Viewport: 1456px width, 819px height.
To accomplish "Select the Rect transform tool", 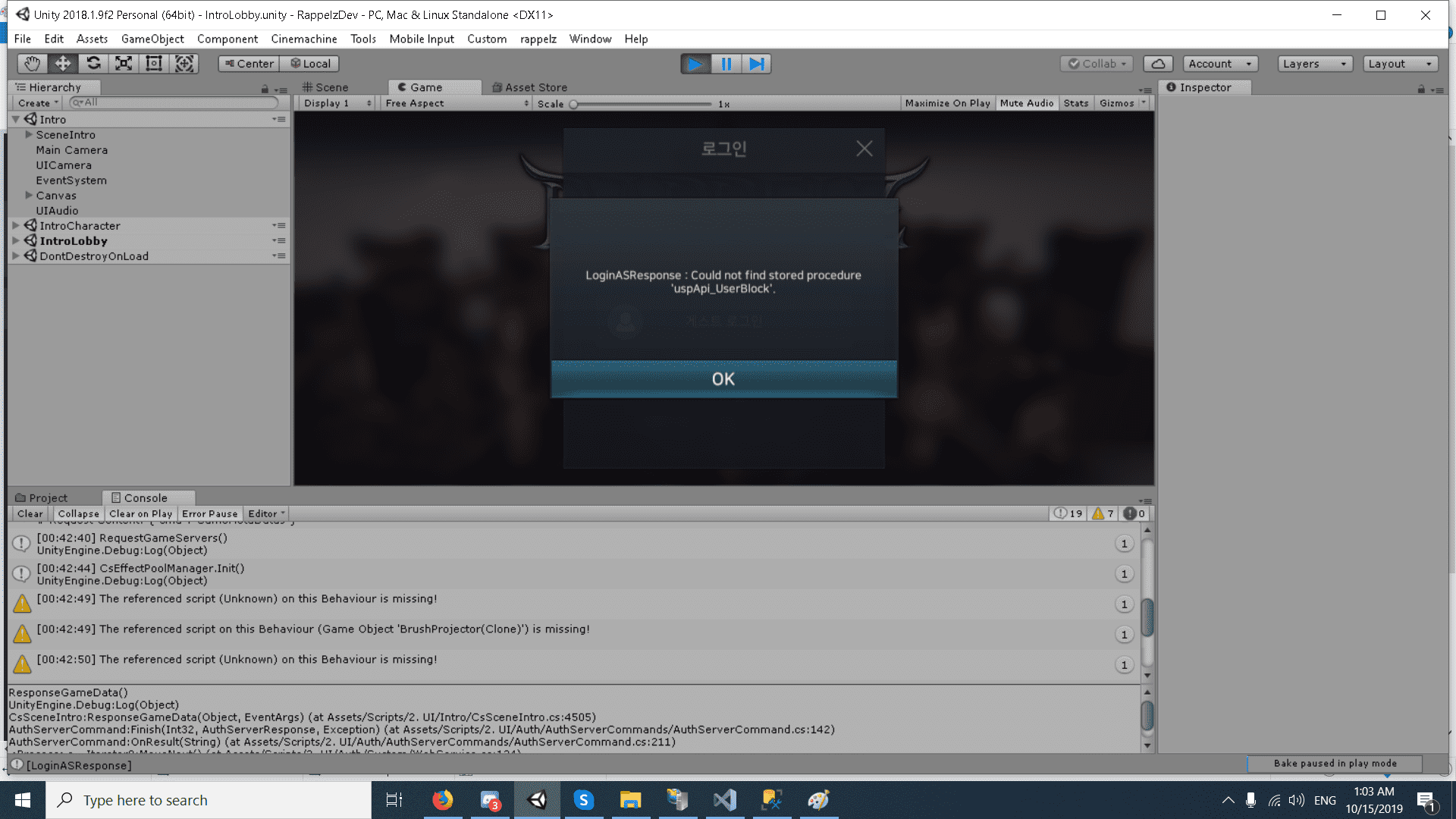I will [154, 64].
